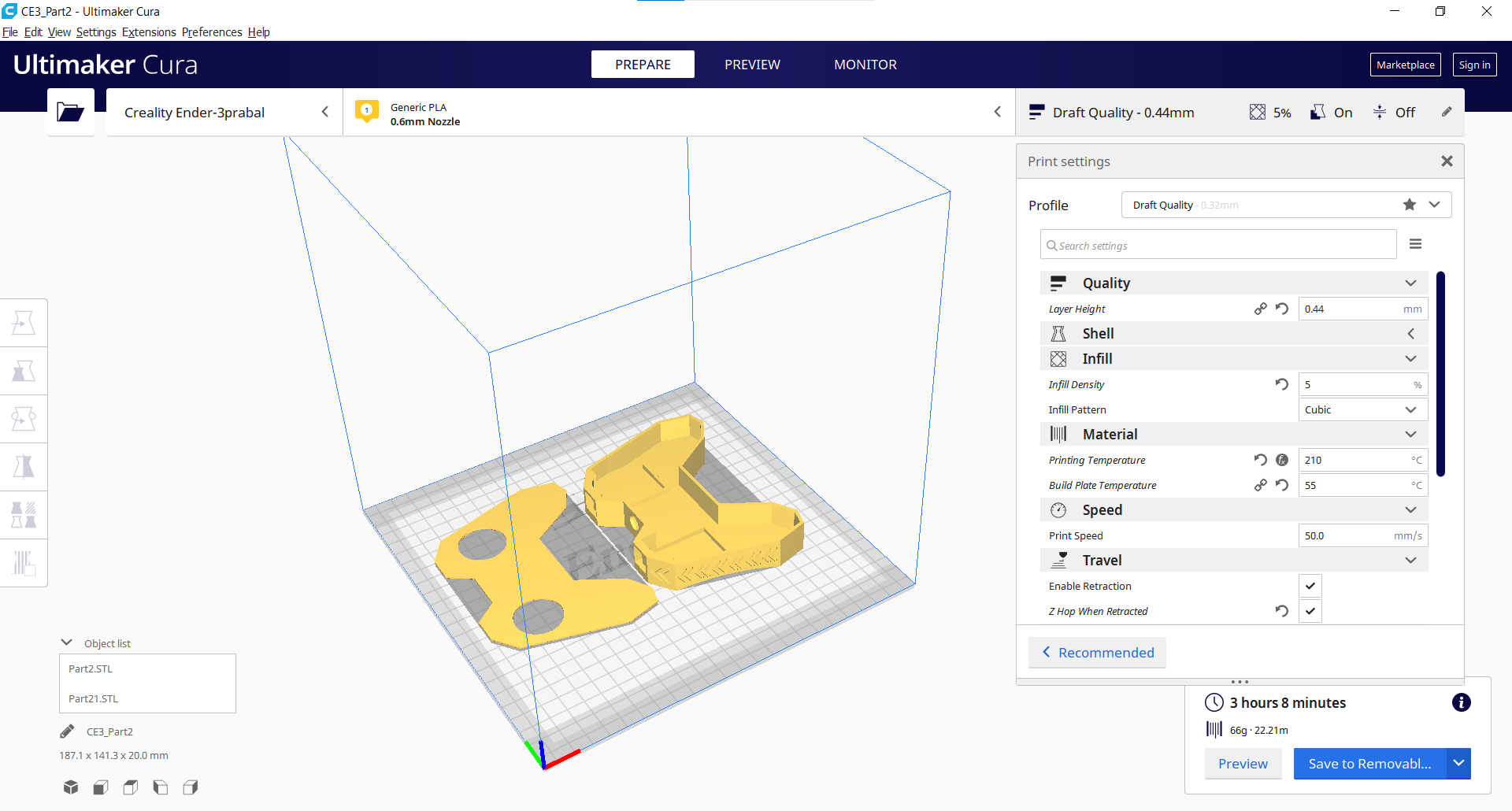This screenshot has width=1512, height=811.
Task: Toggle Enable Retraction checkbox
Action: pos(1310,586)
